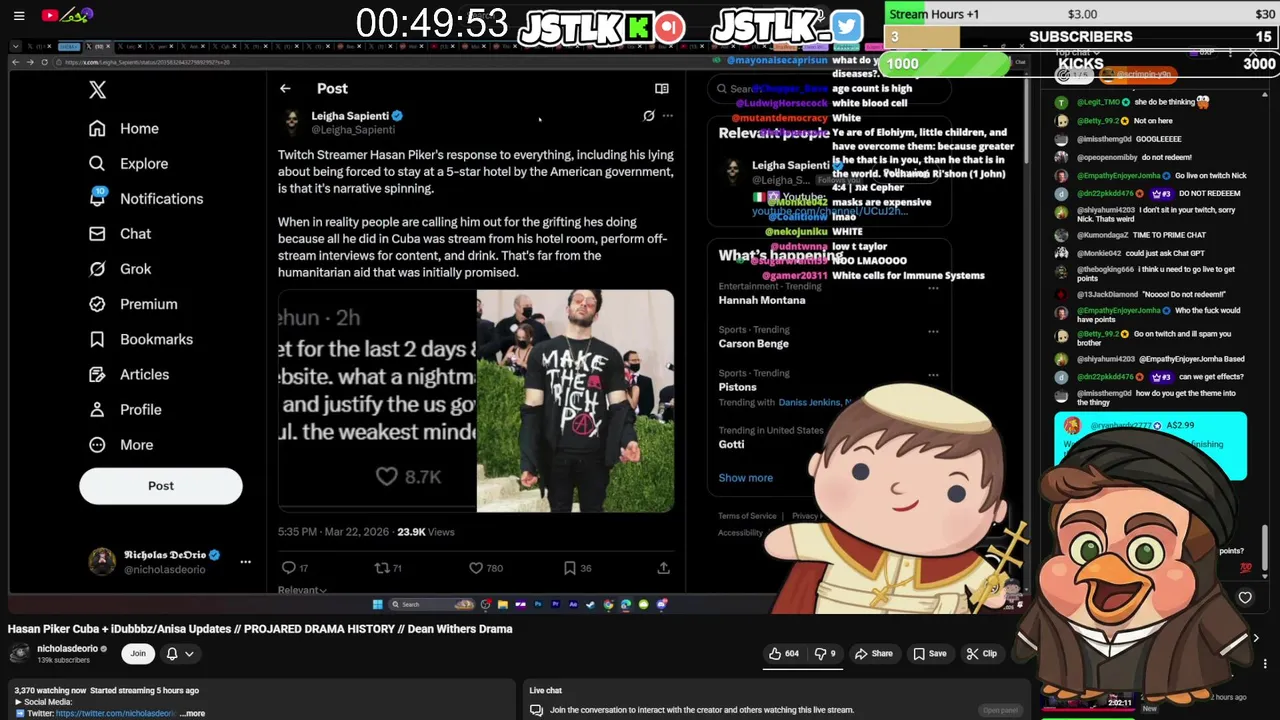Click the right chevron beside chat overlay
This screenshot has width=1280, height=720.
pos(1256,638)
